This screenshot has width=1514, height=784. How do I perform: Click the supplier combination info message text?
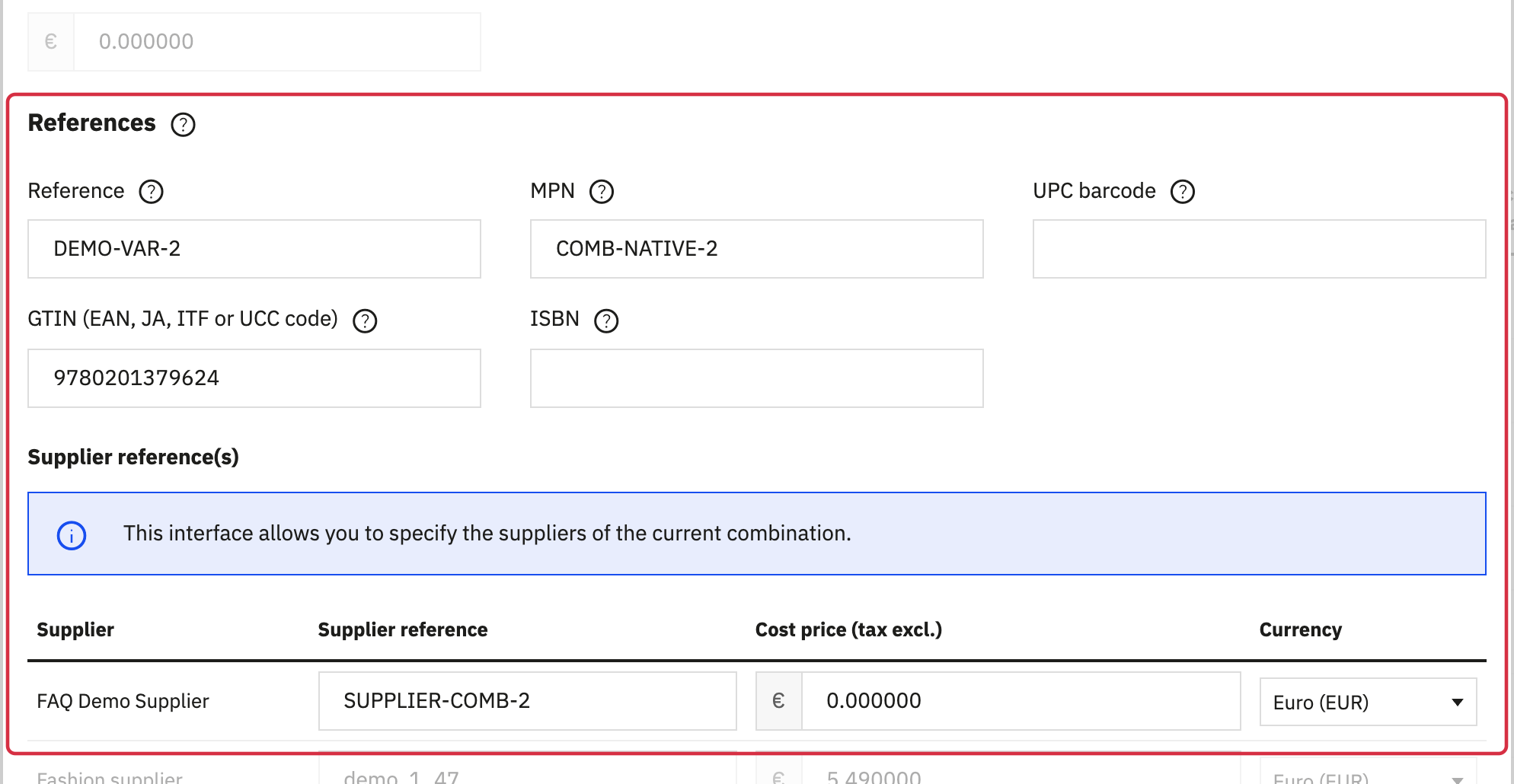tap(487, 534)
